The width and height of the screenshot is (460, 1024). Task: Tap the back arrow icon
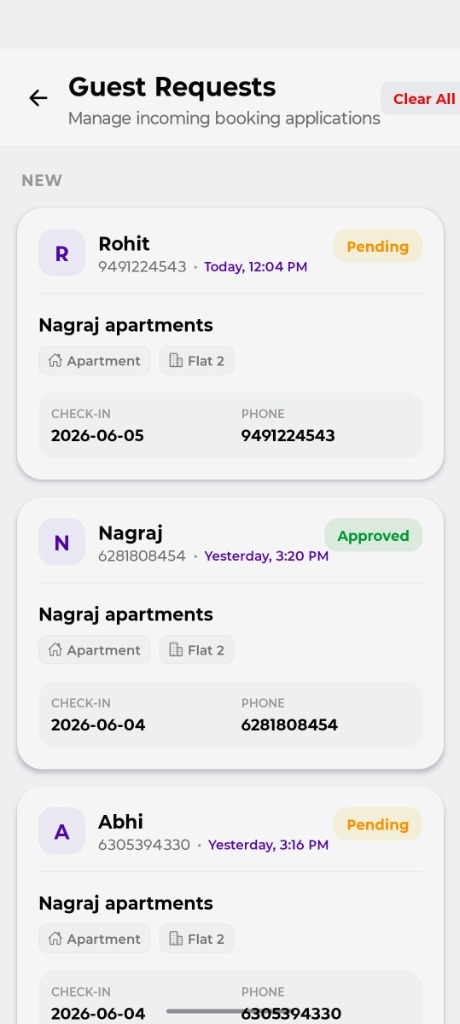click(x=38, y=98)
